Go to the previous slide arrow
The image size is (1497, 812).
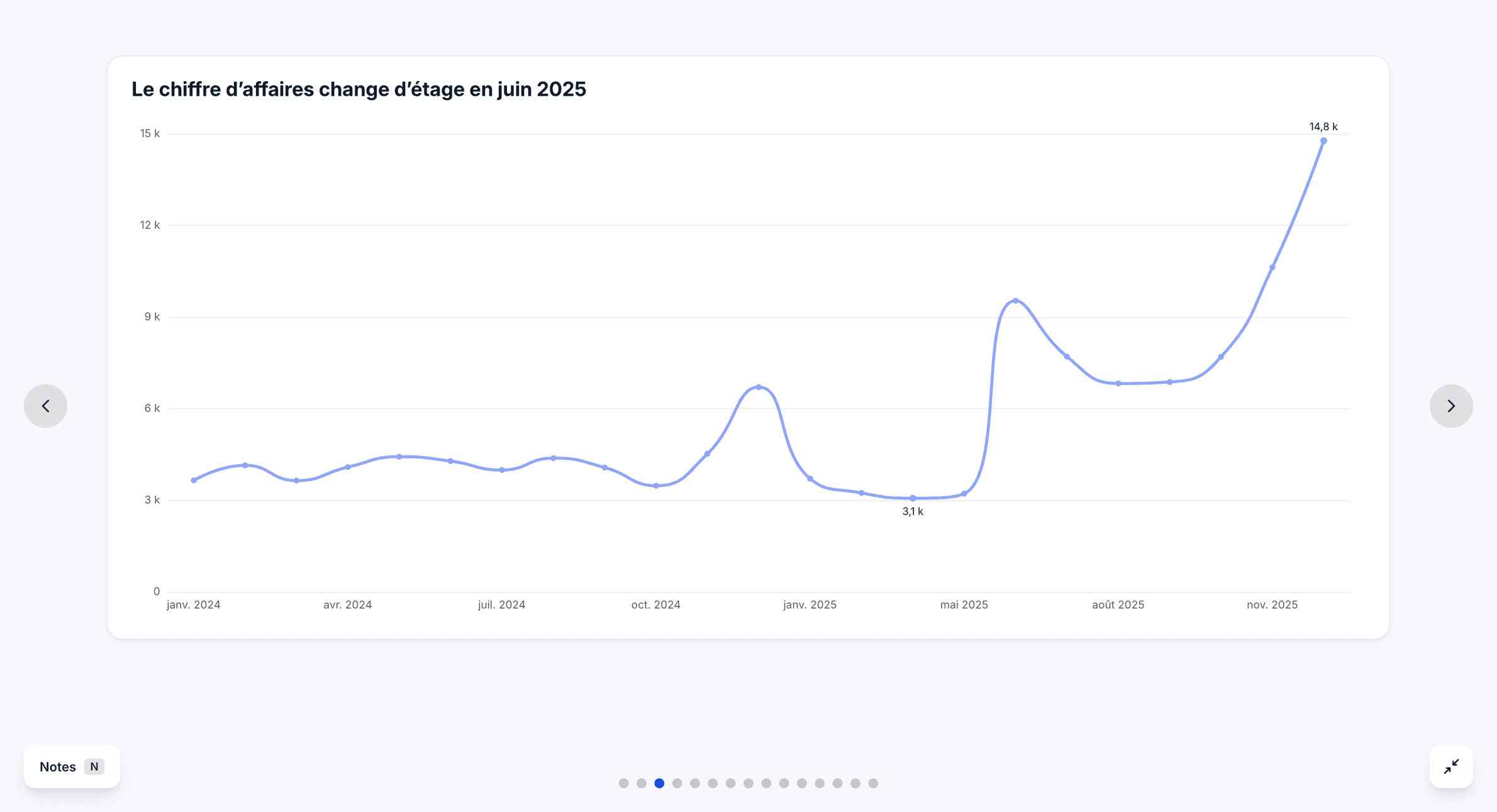pos(45,406)
